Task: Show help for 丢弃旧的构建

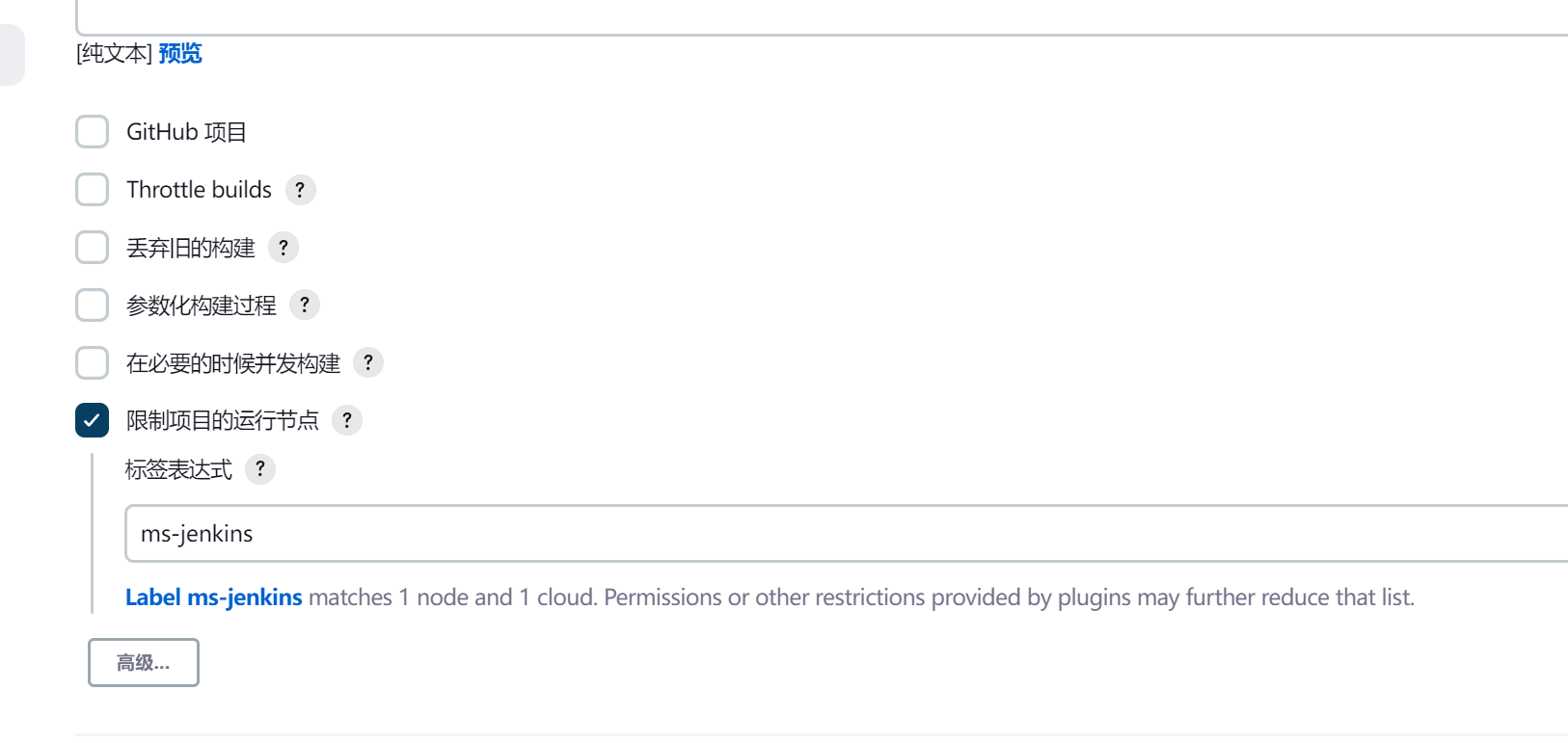Action: [x=284, y=248]
